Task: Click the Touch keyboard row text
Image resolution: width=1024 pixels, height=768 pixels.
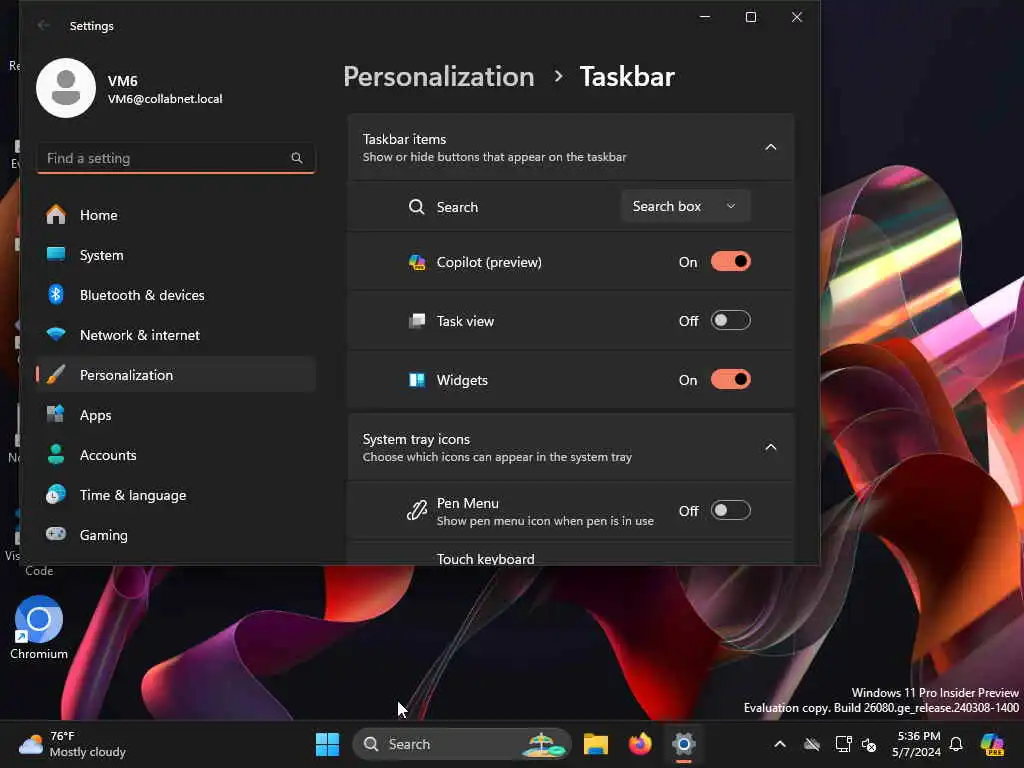Action: click(485, 559)
